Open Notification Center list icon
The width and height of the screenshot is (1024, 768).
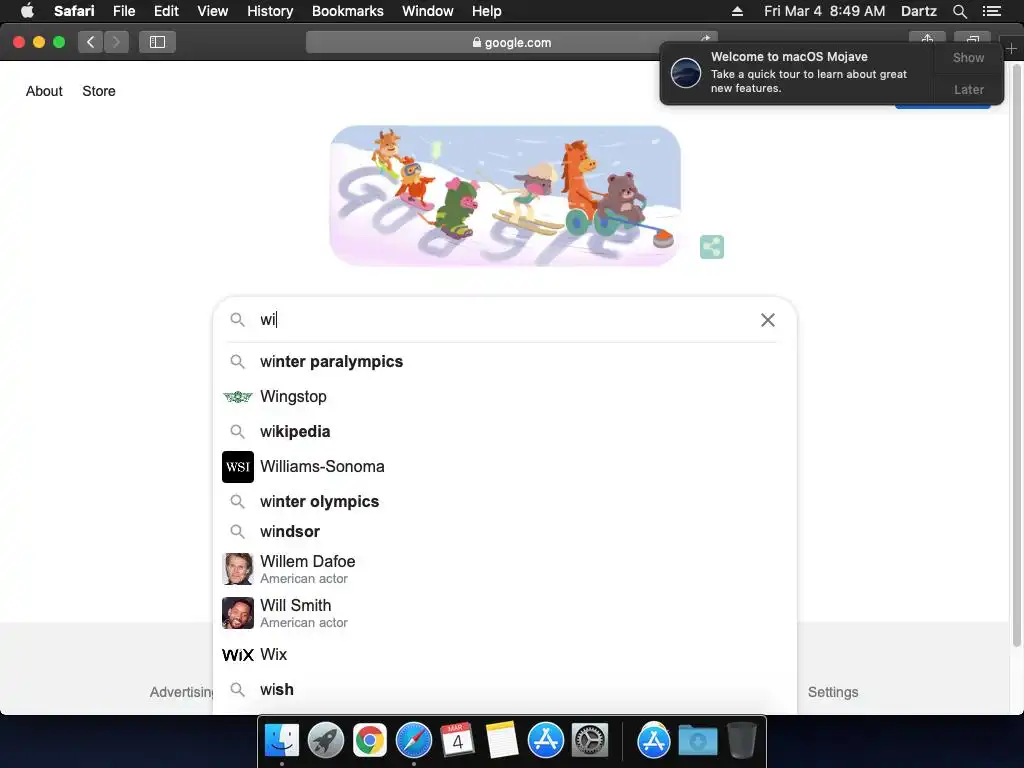tap(992, 11)
